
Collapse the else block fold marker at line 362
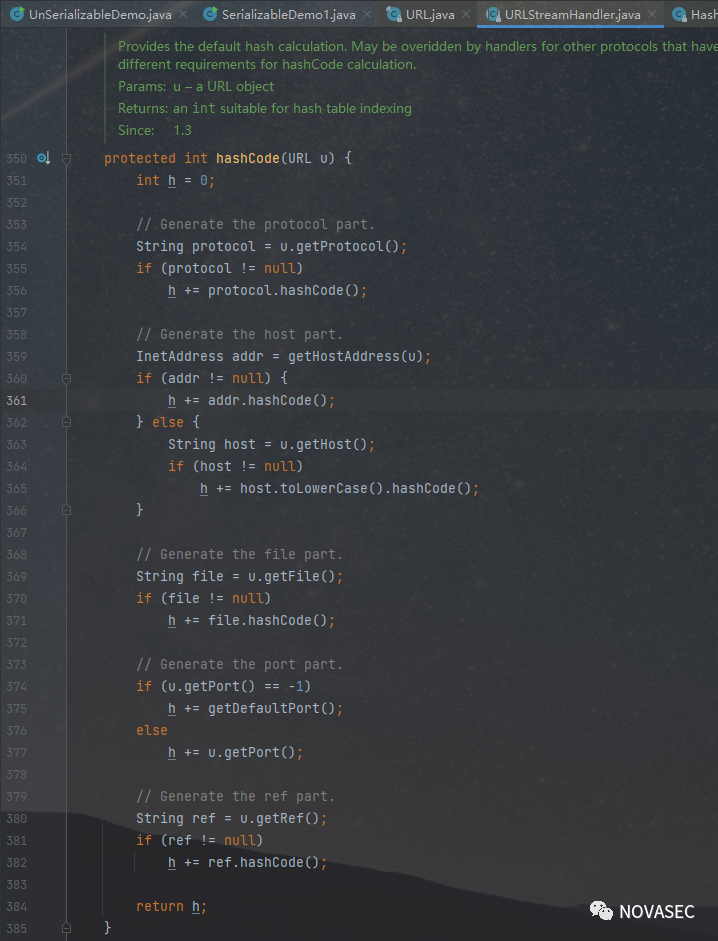click(67, 422)
